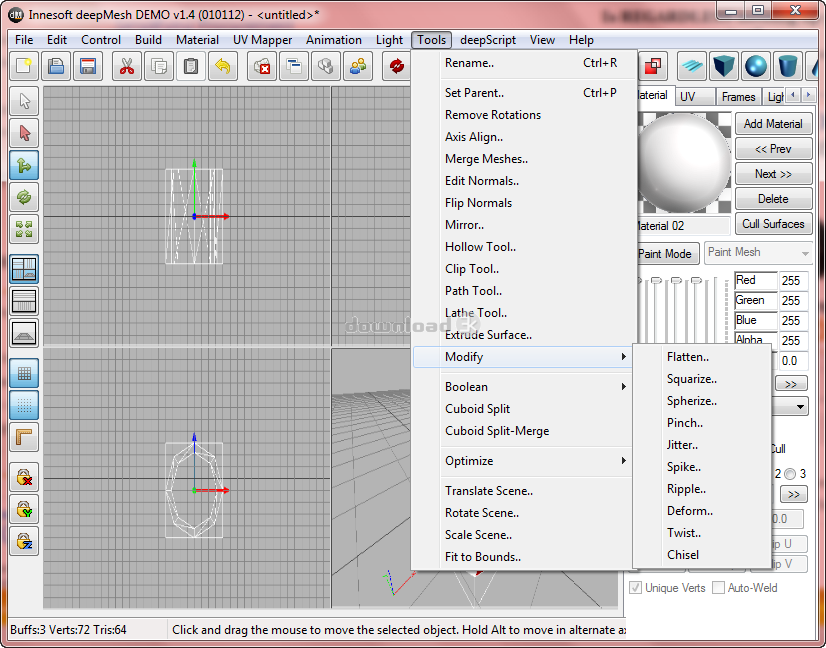This screenshot has width=826, height=648.
Task: Go to previous material with << Prev
Action: [x=773, y=149]
